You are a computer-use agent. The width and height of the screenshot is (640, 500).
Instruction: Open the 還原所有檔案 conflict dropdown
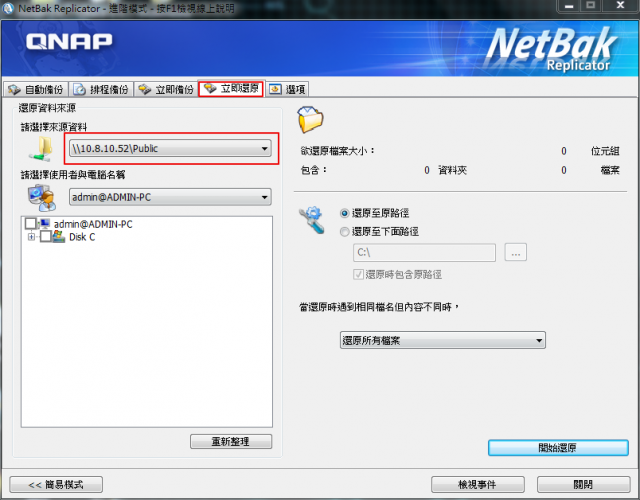[x=443, y=340]
